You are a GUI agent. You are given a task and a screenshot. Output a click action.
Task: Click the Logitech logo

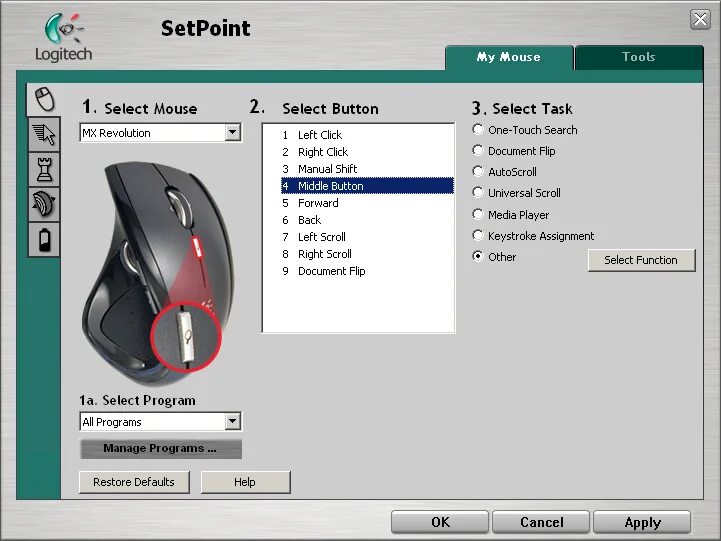click(x=63, y=37)
